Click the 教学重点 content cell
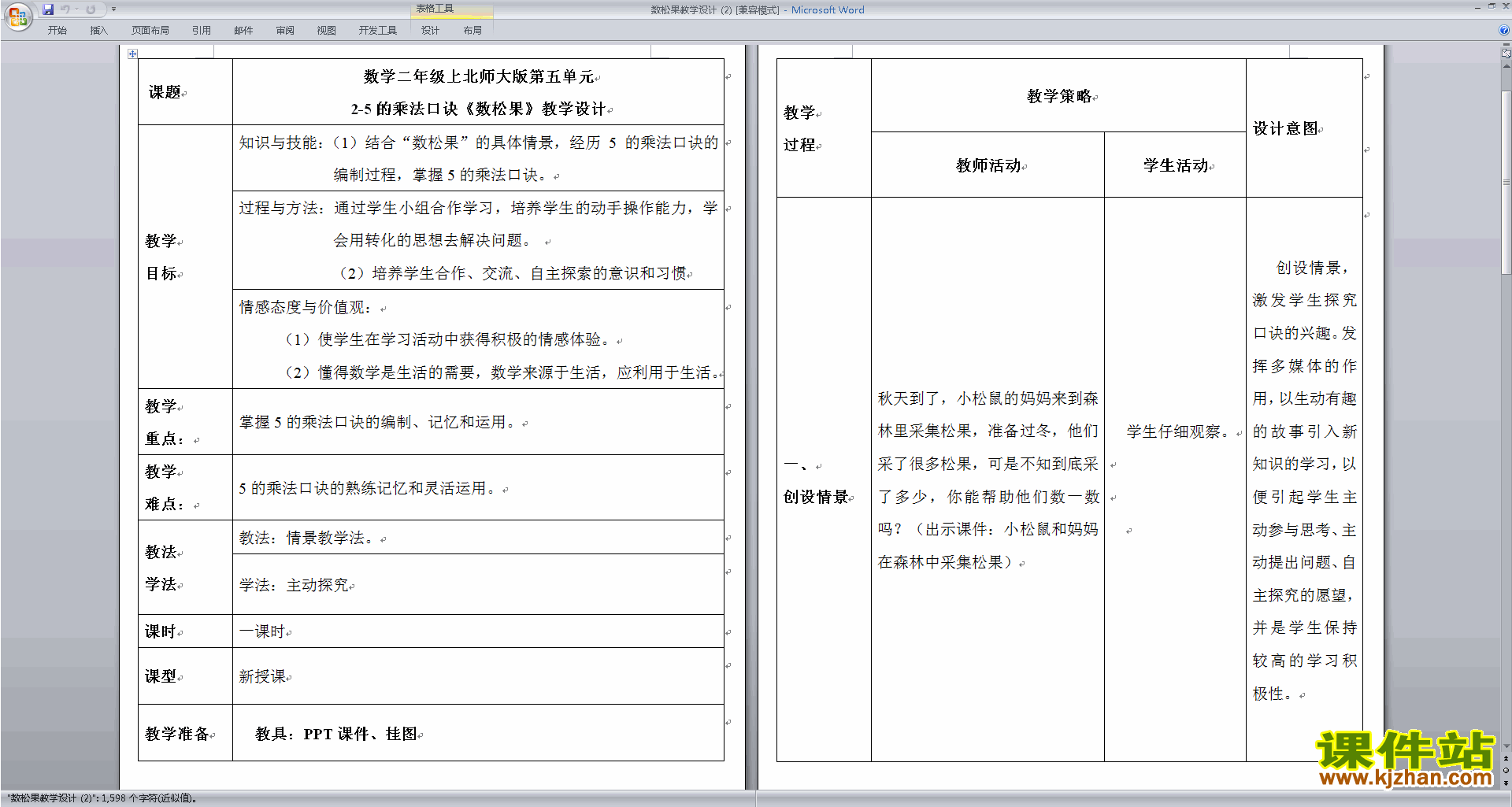 pos(478,422)
